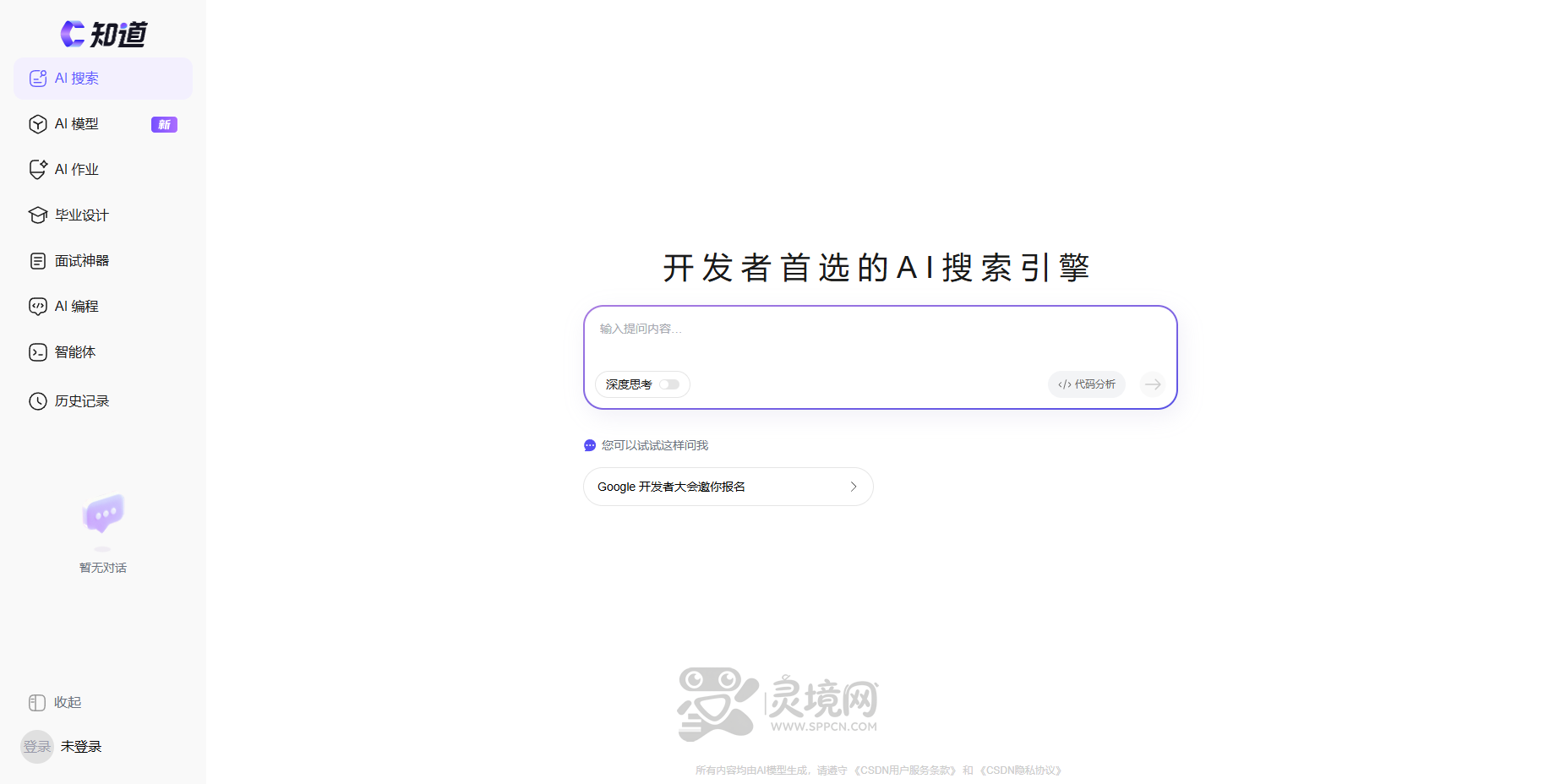Click the 新 badge next to AI 模型
1555x784 pixels.
click(164, 125)
